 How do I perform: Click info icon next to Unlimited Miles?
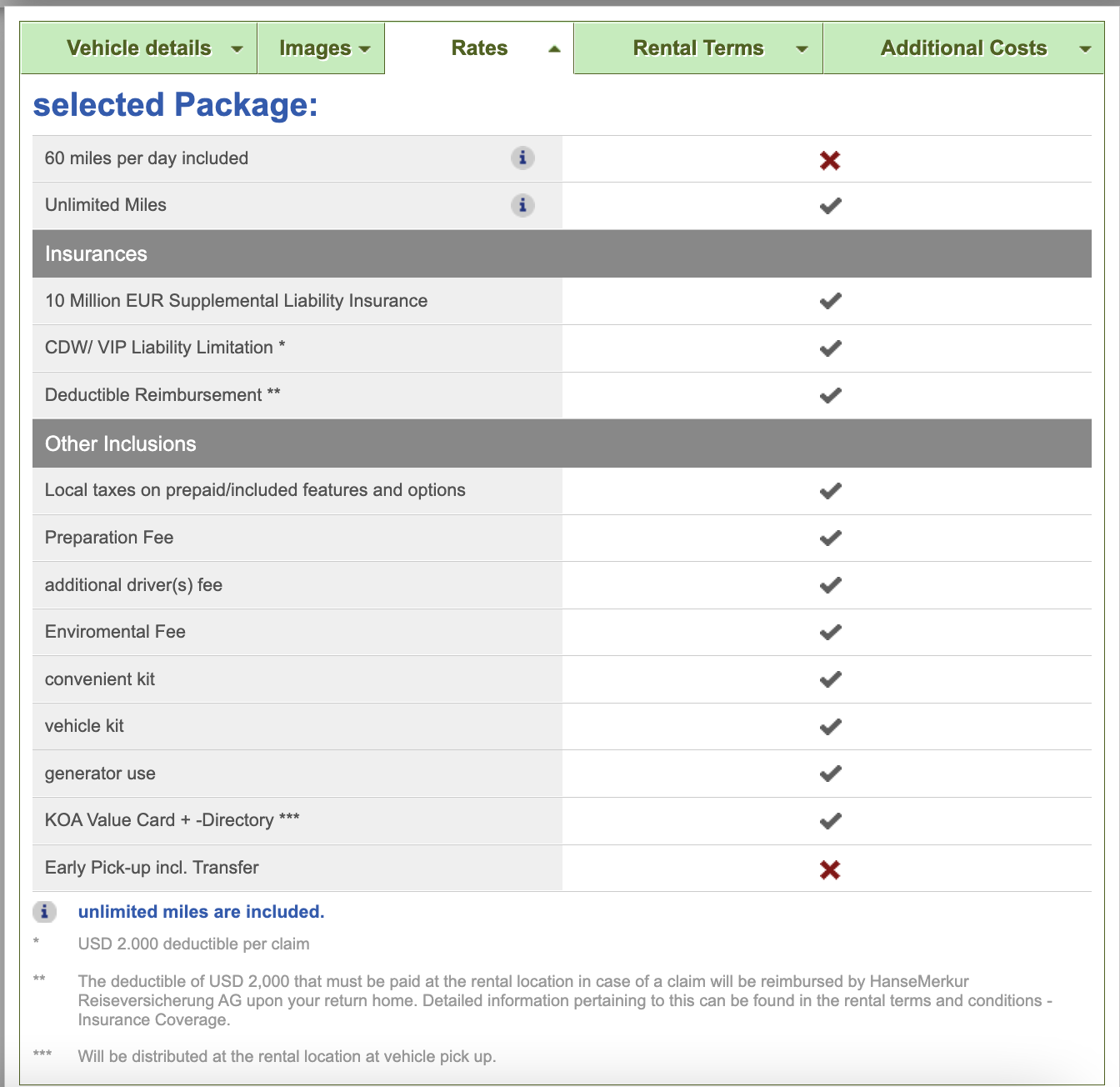[x=522, y=205]
